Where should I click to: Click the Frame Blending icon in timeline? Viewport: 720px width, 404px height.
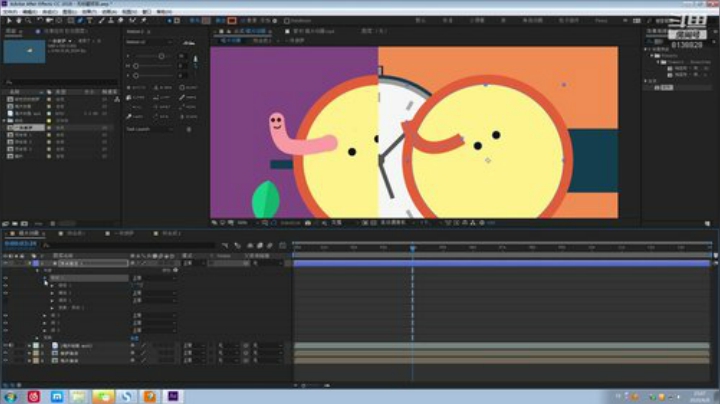[260, 246]
